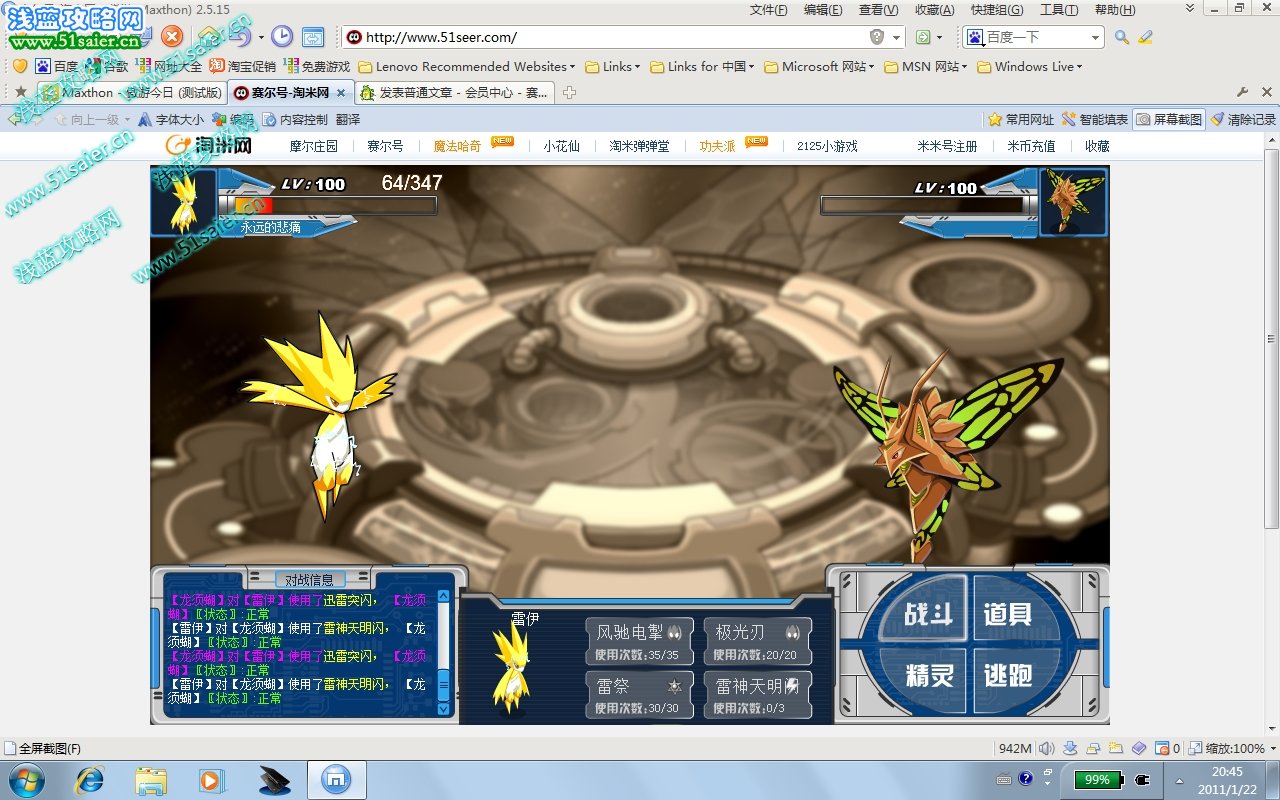Expand the search engine dropdown
This screenshot has height=800, width=1280.
(x=1095, y=37)
